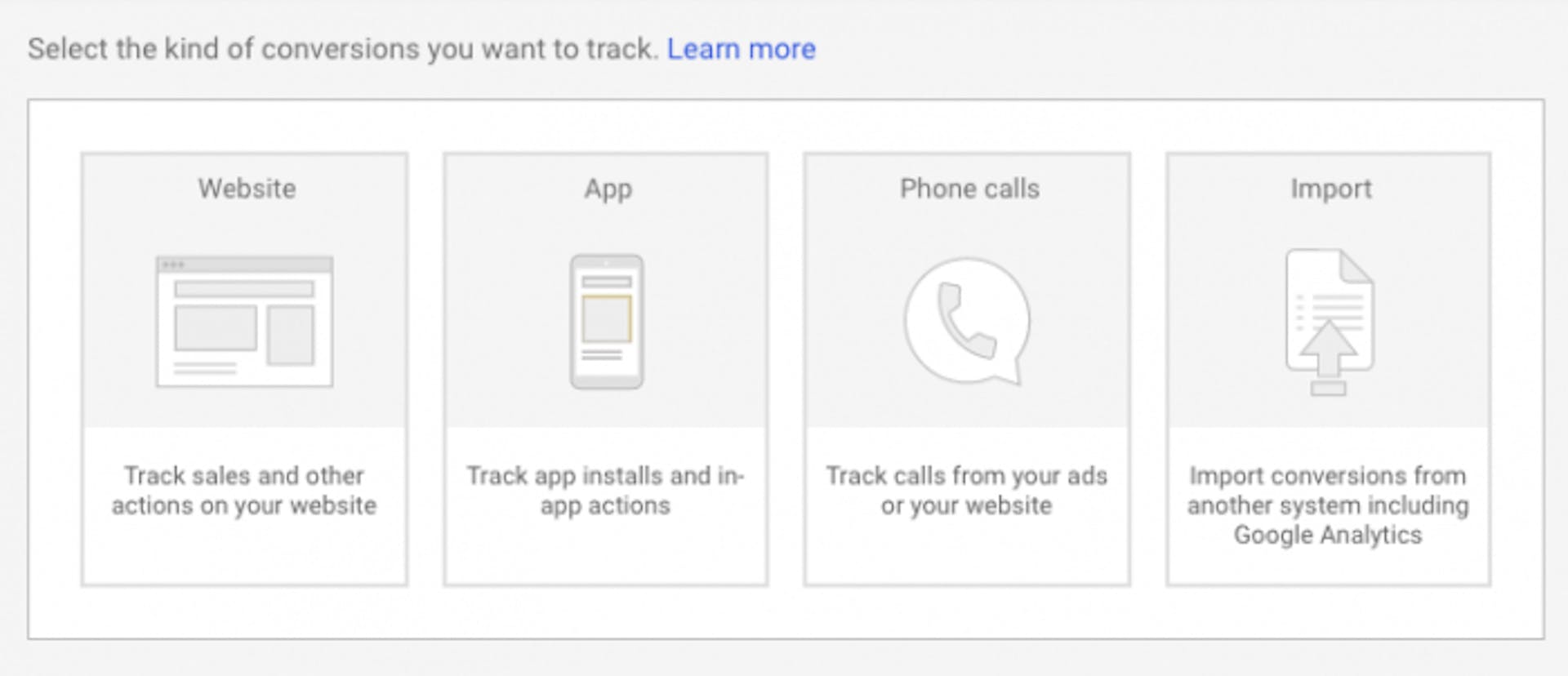The width and height of the screenshot is (1568, 676).
Task: Open the Learn more link
Action: 741,49
